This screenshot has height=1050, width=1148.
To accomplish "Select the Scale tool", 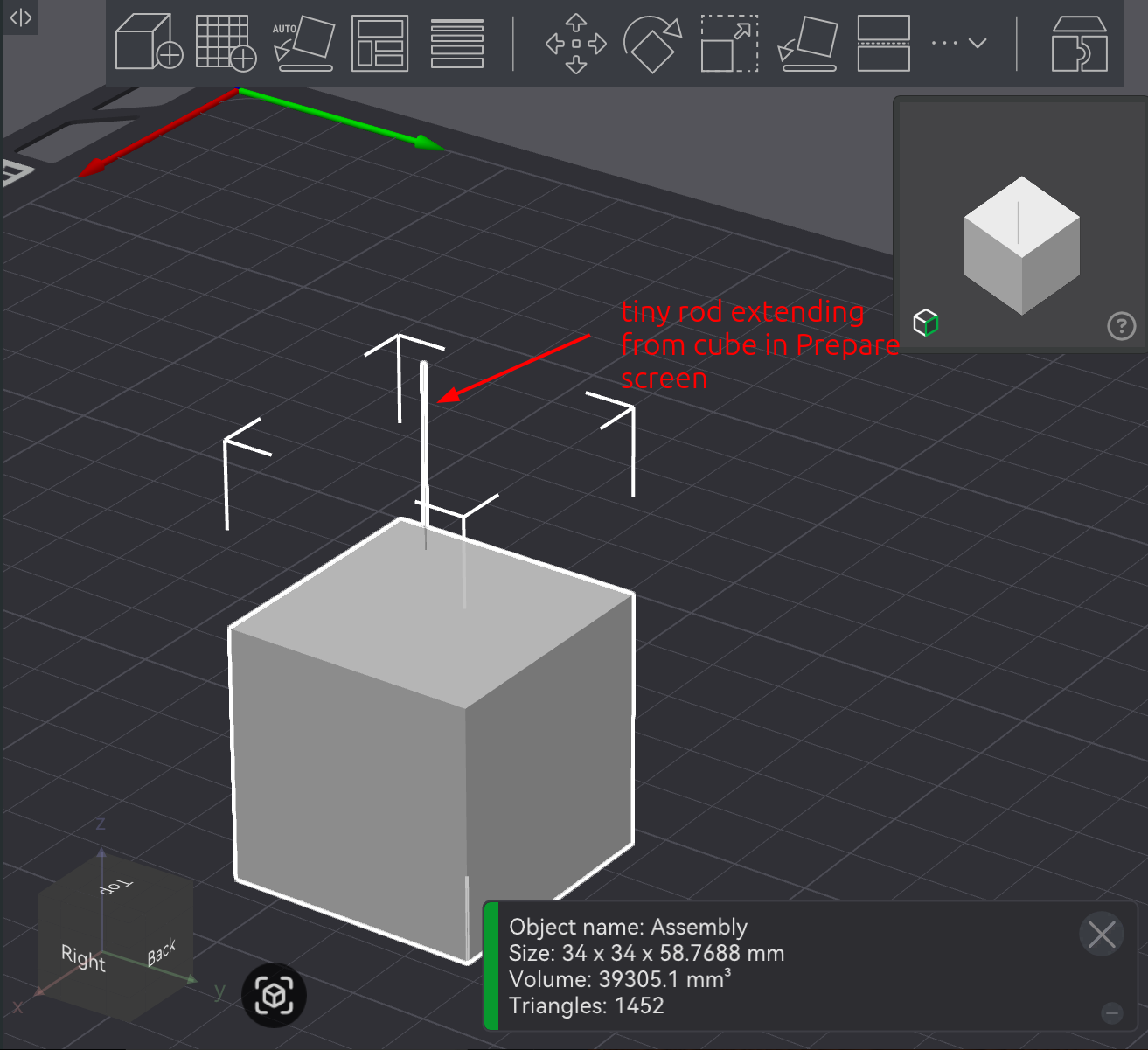I will (x=729, y=43).
